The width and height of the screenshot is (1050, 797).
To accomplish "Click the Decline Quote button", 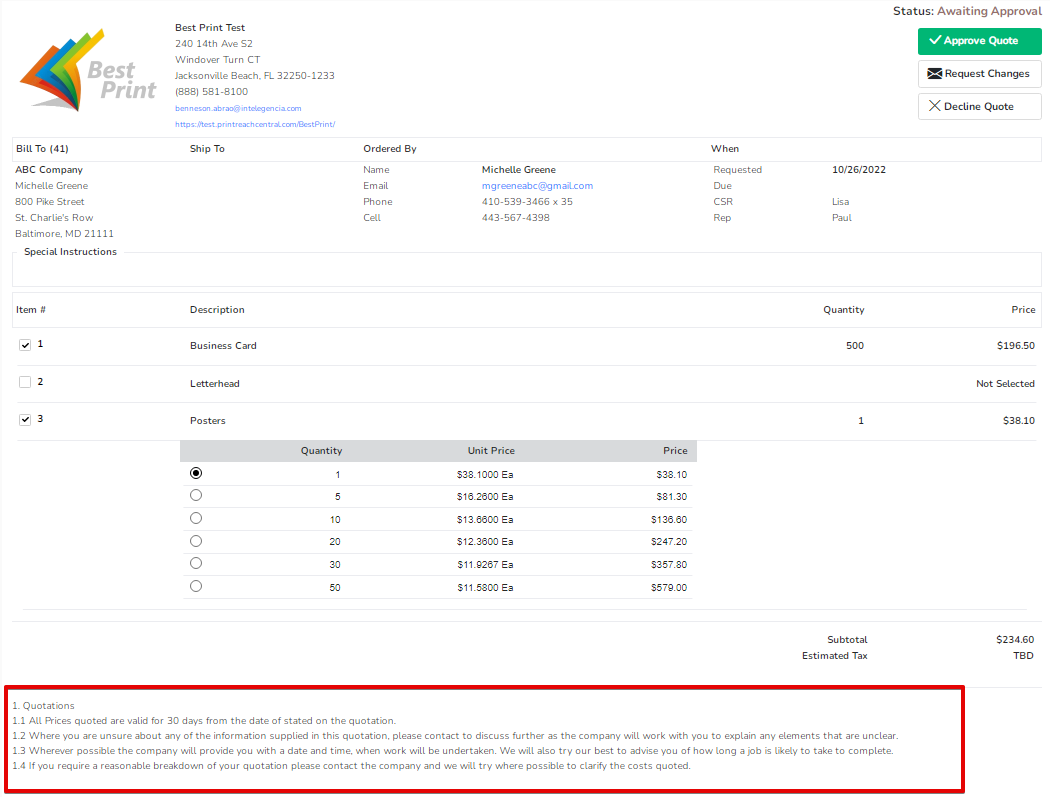I will (979, 106).
